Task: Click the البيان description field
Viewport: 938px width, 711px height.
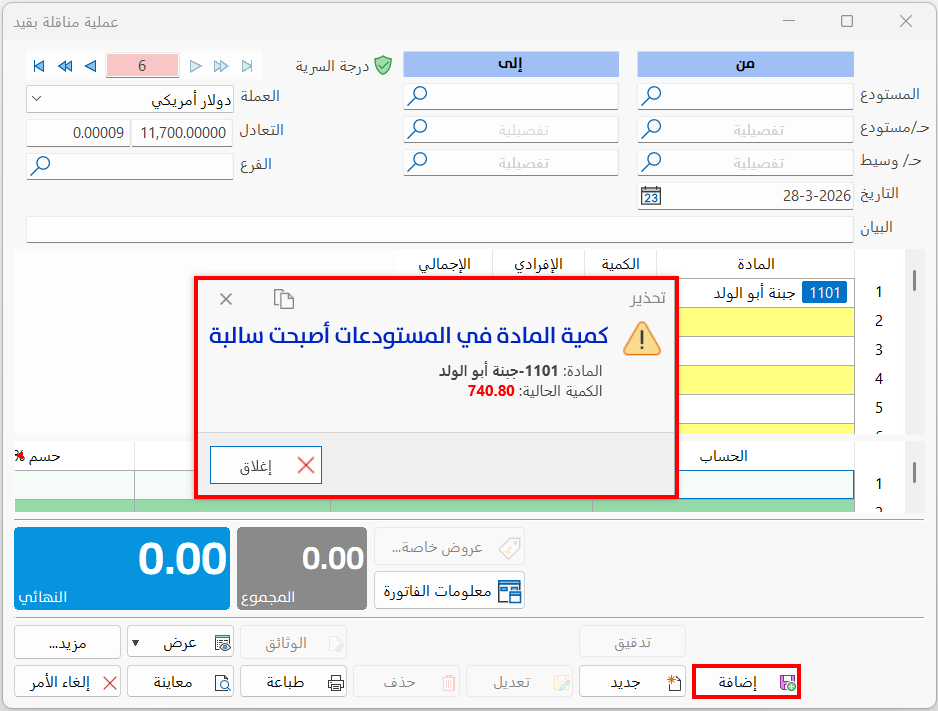Action: coord(440,230)
